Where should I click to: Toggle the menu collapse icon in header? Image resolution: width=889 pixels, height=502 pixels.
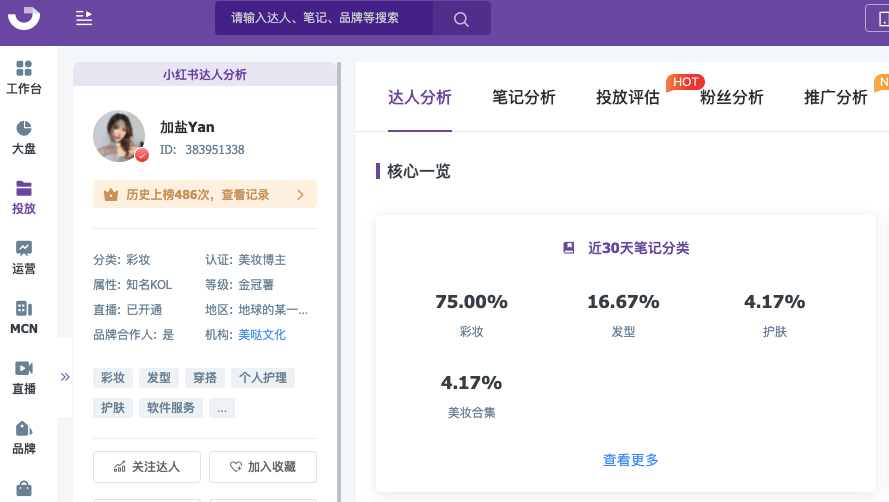84,18
